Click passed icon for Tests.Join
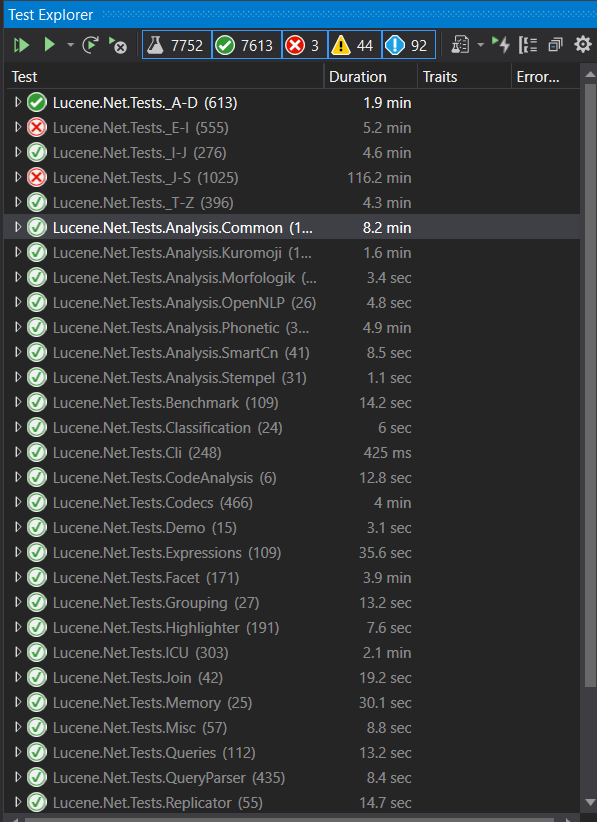Screen dimensions: 597x822 pos(37,677)
